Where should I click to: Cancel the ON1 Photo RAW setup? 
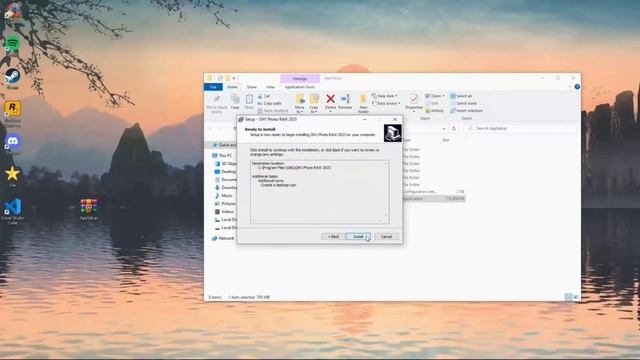386,237
